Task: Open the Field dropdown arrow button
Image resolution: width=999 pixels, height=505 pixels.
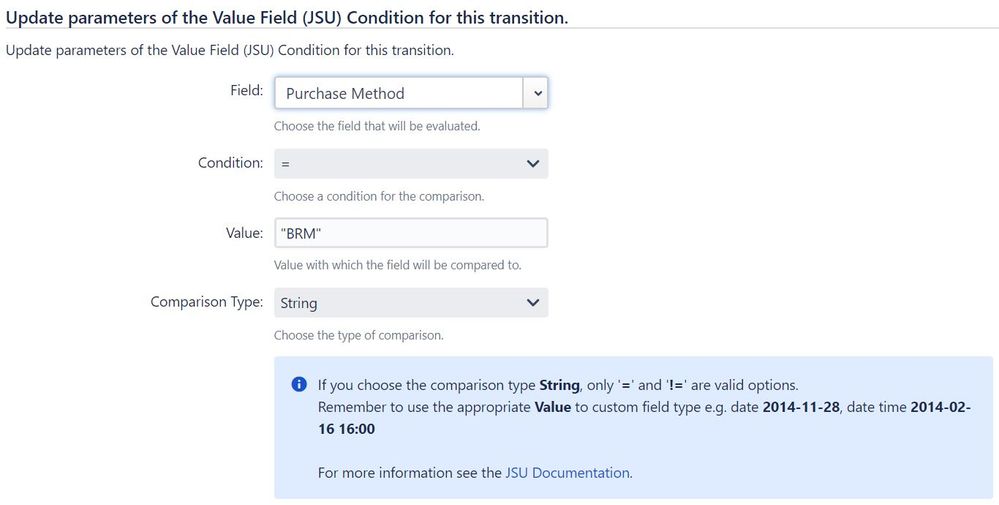Action: 535,93
